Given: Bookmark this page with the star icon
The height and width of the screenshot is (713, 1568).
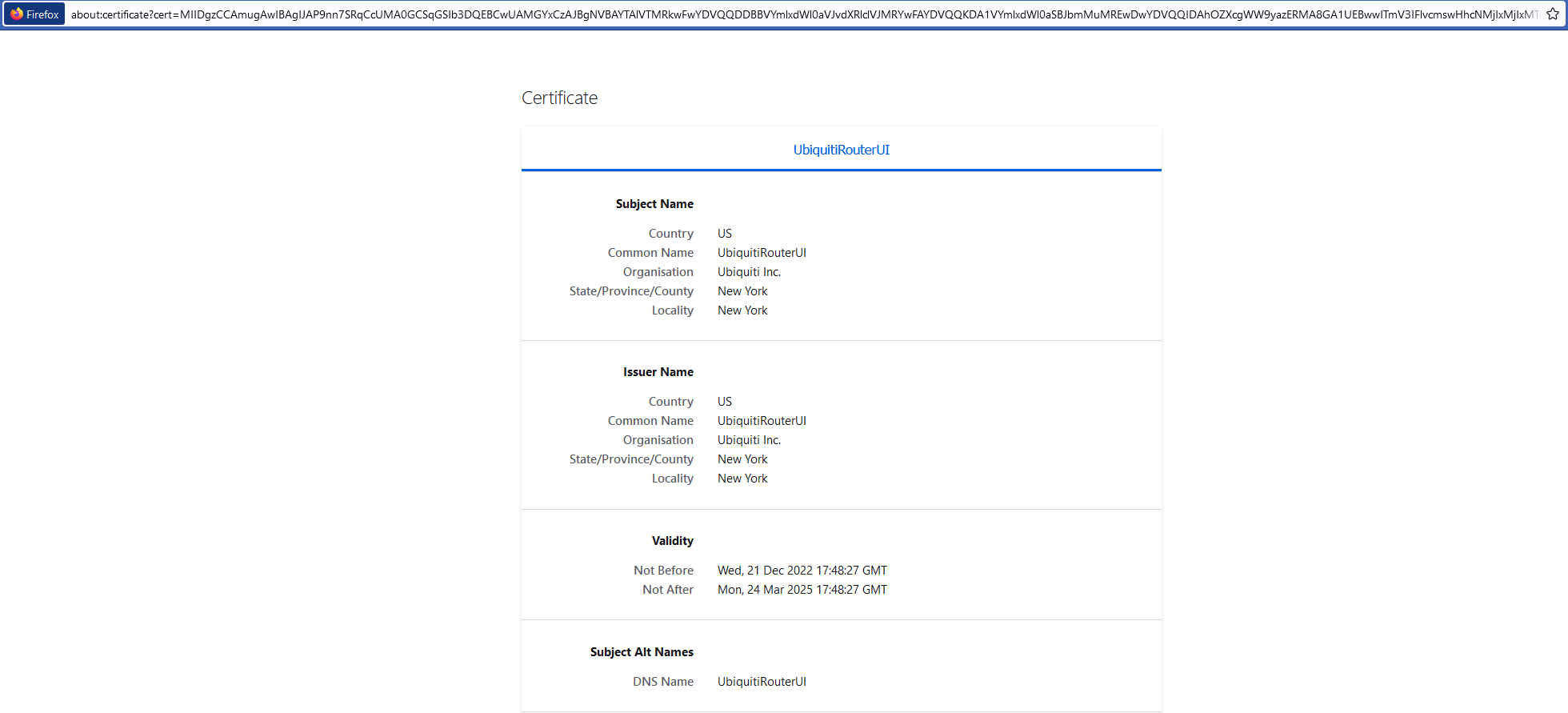Looking at the screenshot, I should pos(1553,14).
